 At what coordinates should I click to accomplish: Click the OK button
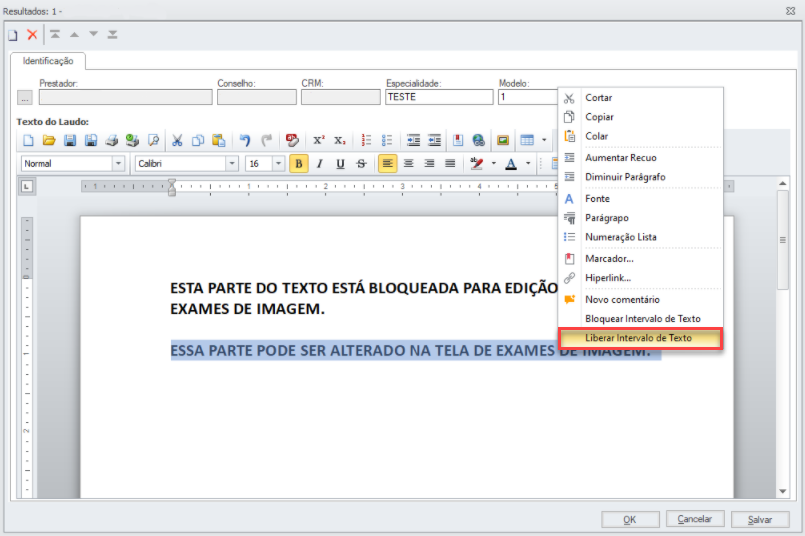(630, 519)
